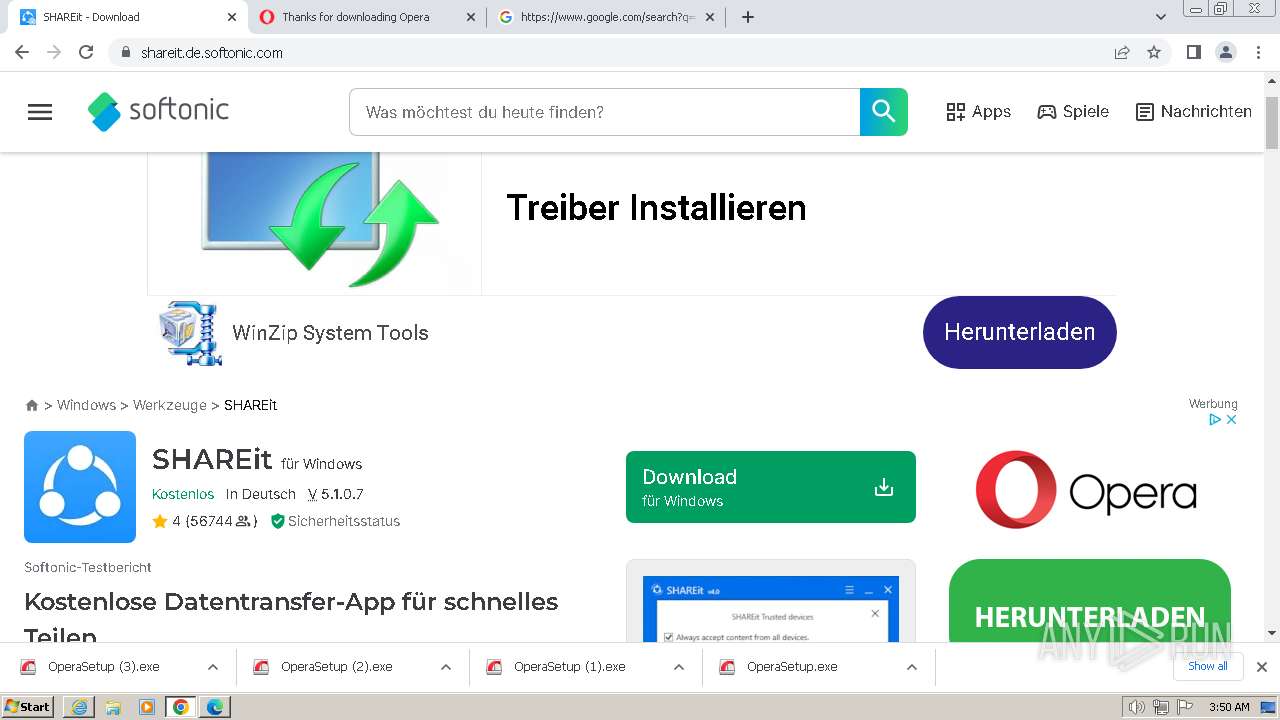
Task: Click Show all downloads
Action: click(1208, 666)
